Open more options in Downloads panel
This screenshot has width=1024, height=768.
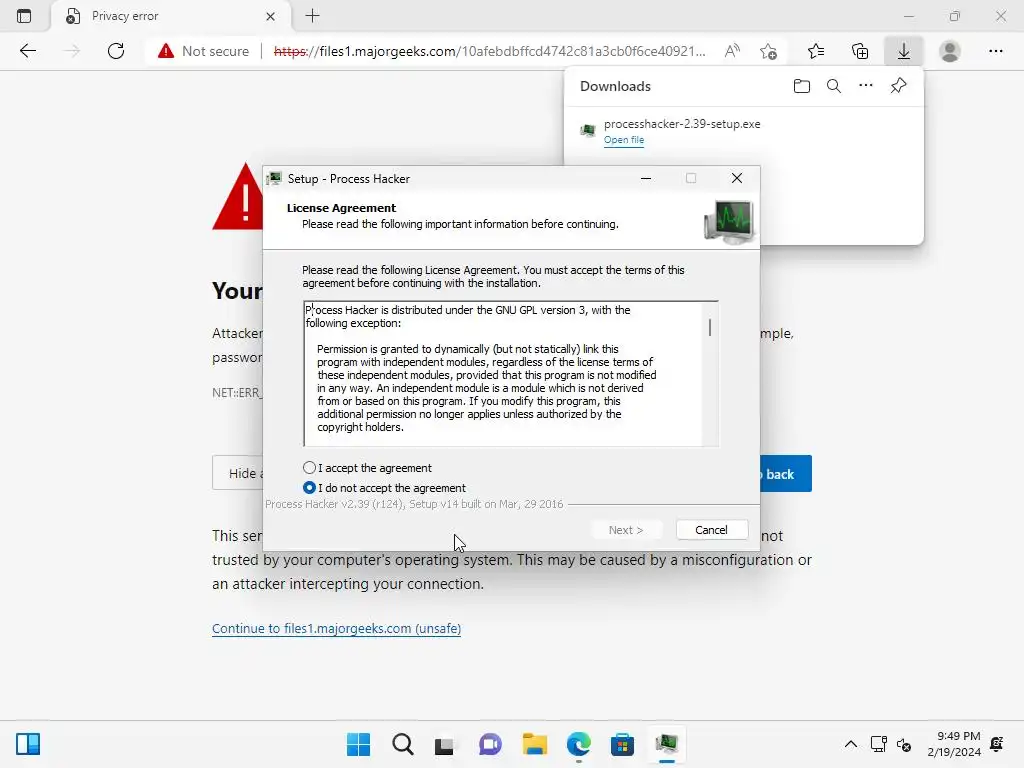pyautogui.click(x=865, y=86)
